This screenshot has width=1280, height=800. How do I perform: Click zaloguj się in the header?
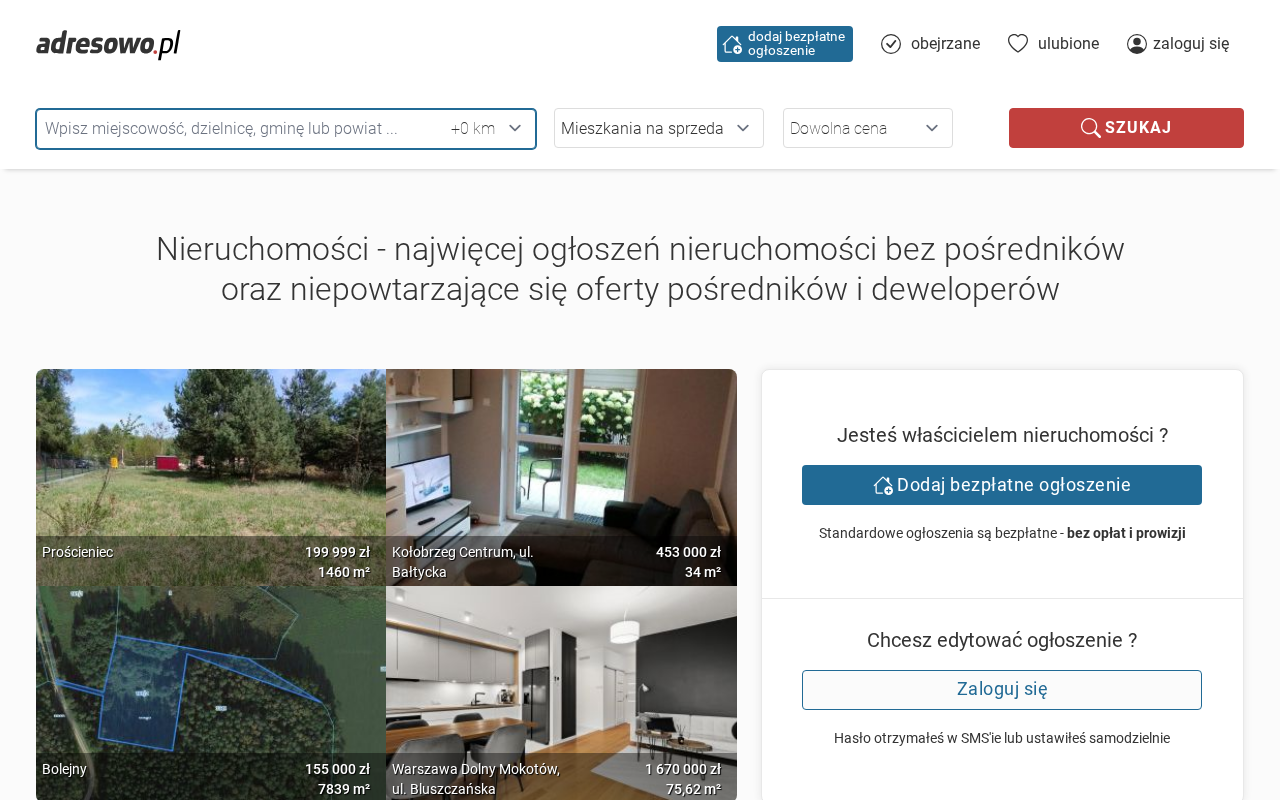(1191, 44)
